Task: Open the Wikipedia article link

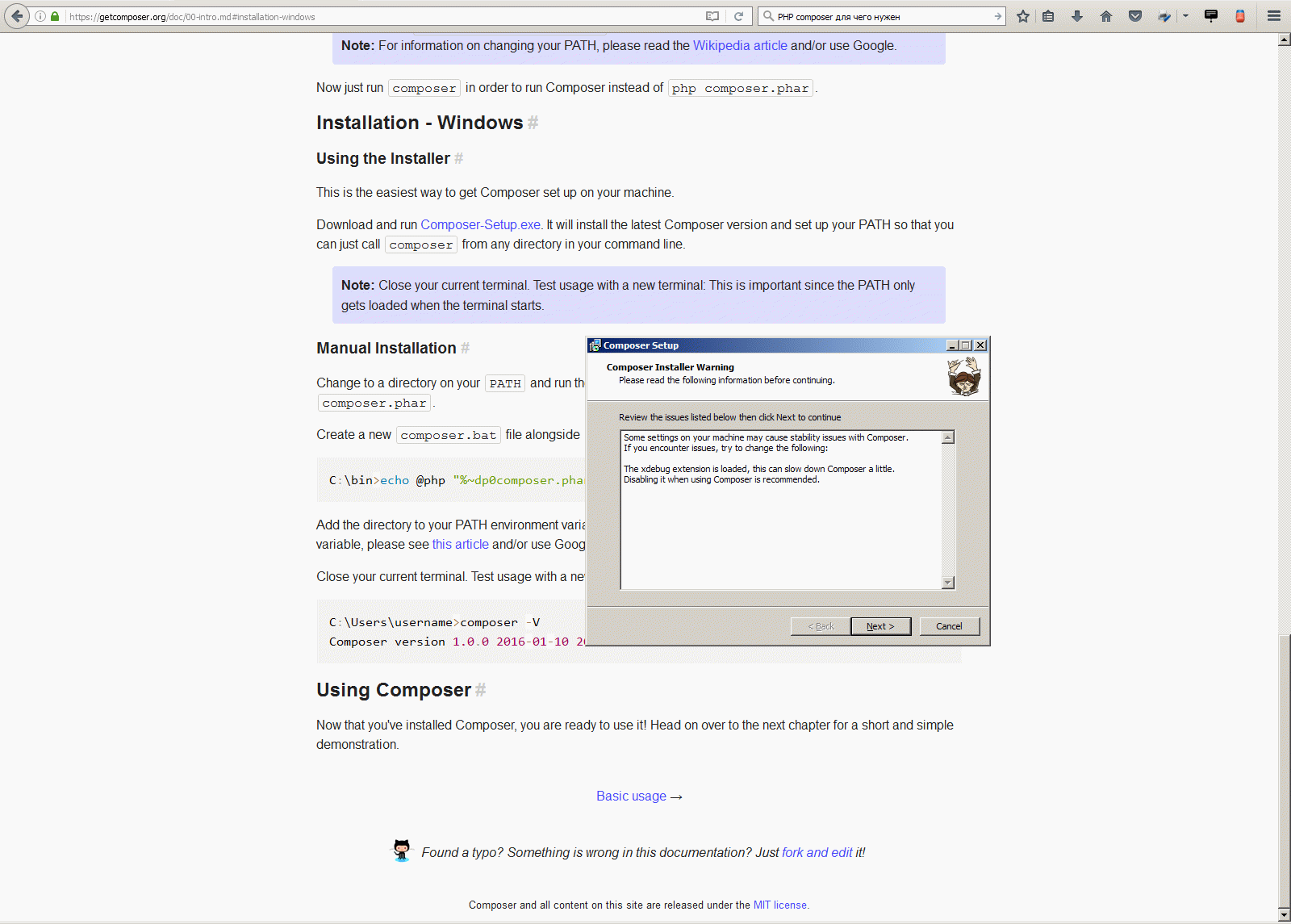Action: click(740, 46)
